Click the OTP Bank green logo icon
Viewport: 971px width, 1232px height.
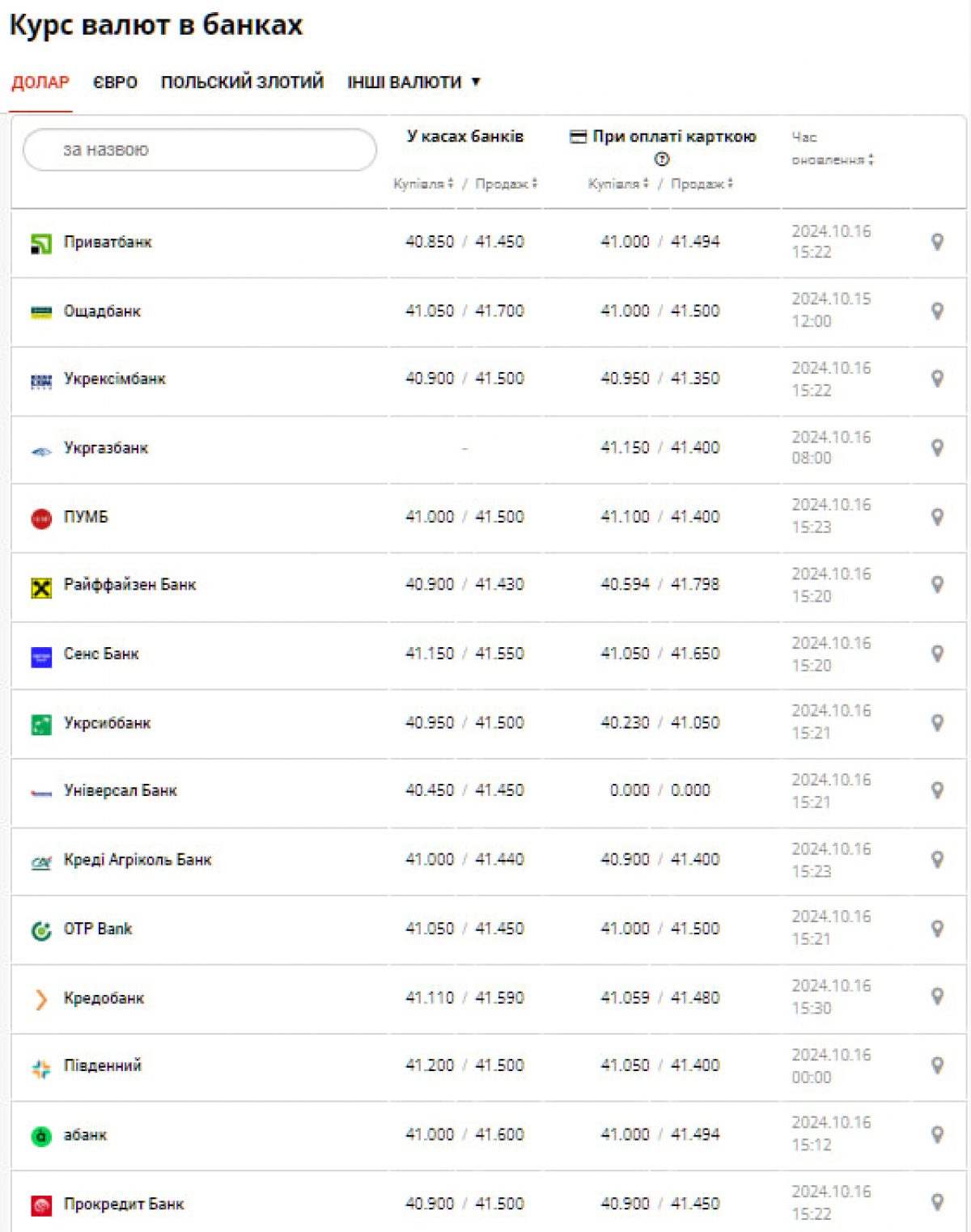point(41,931)
